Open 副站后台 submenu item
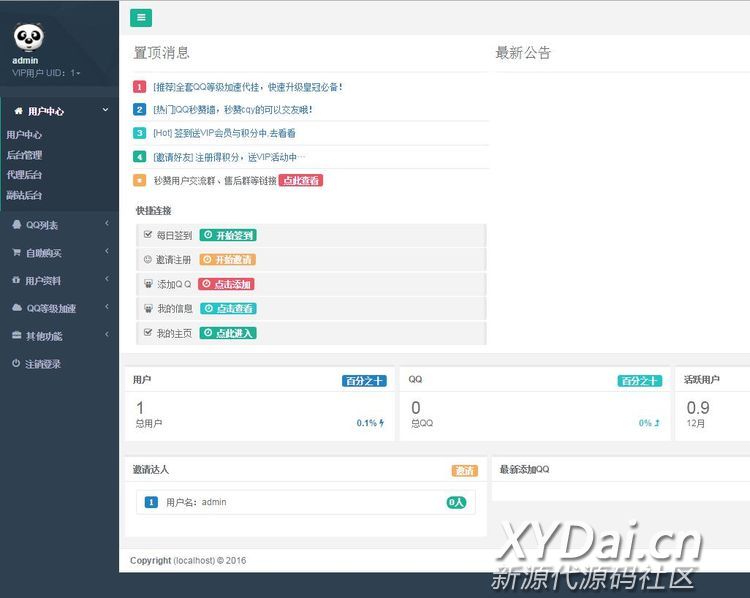This screenshot has height=598, width=750. pos(24,195)
